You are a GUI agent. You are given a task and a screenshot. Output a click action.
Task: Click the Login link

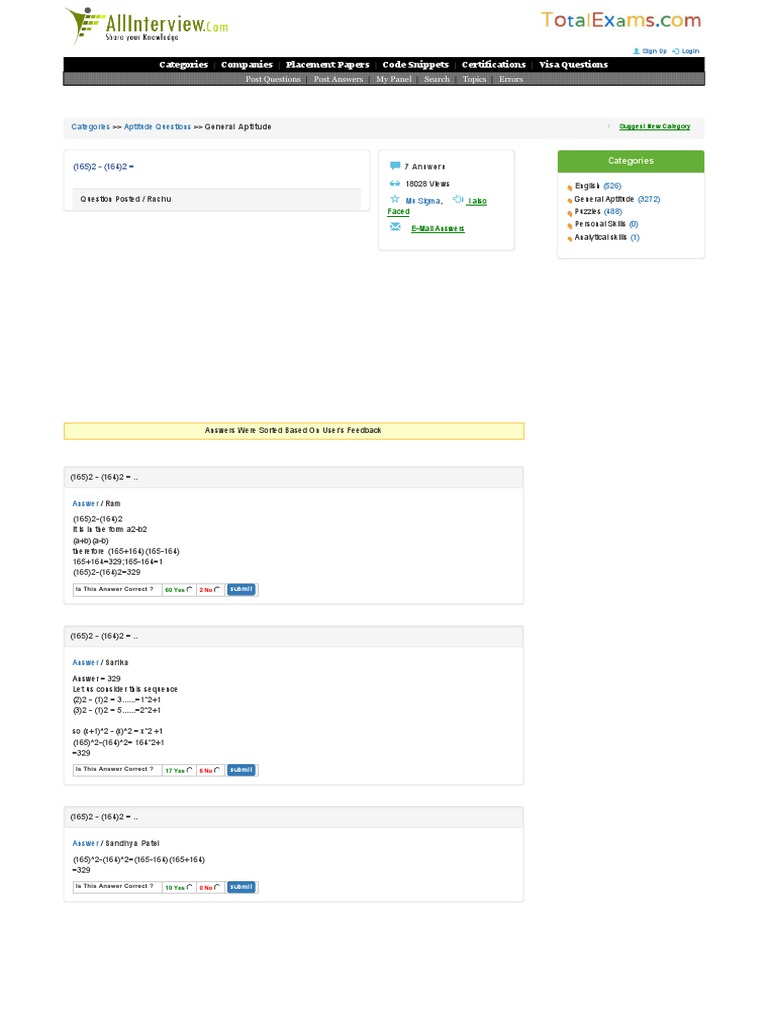(690, 51)
